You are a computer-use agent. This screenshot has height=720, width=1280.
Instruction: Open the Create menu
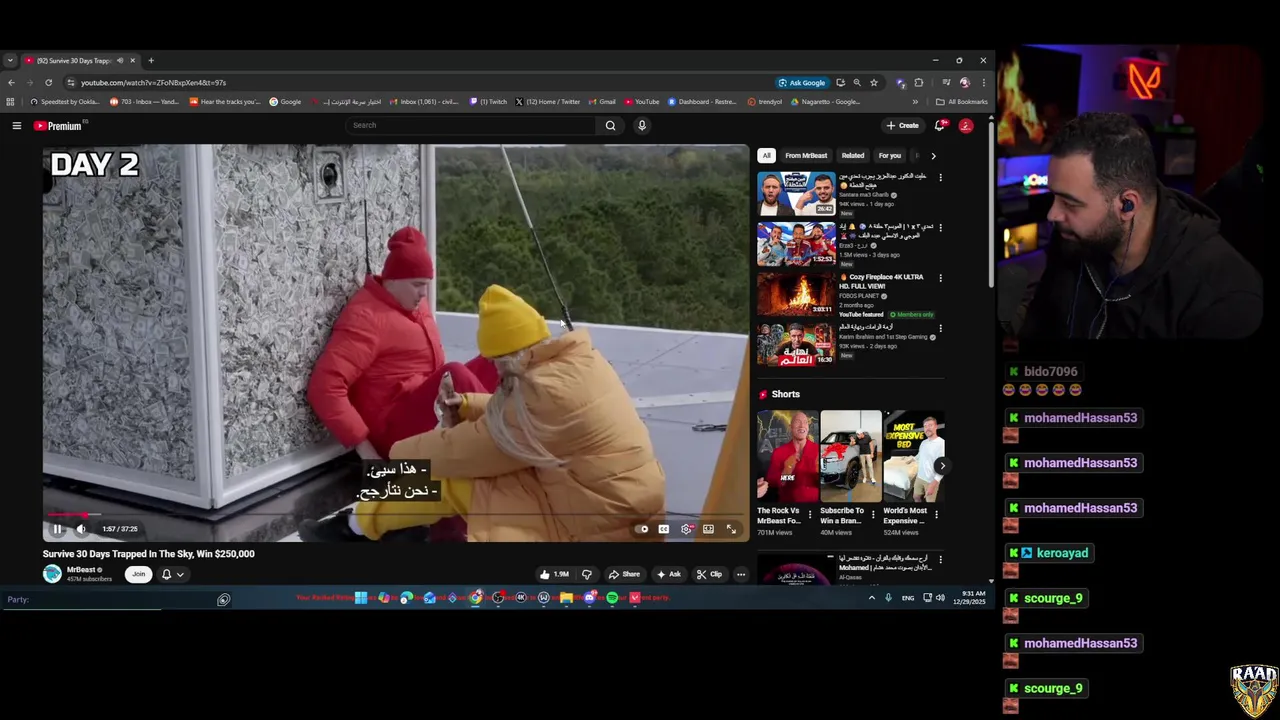pyautogui.click(x=902, y=125)
